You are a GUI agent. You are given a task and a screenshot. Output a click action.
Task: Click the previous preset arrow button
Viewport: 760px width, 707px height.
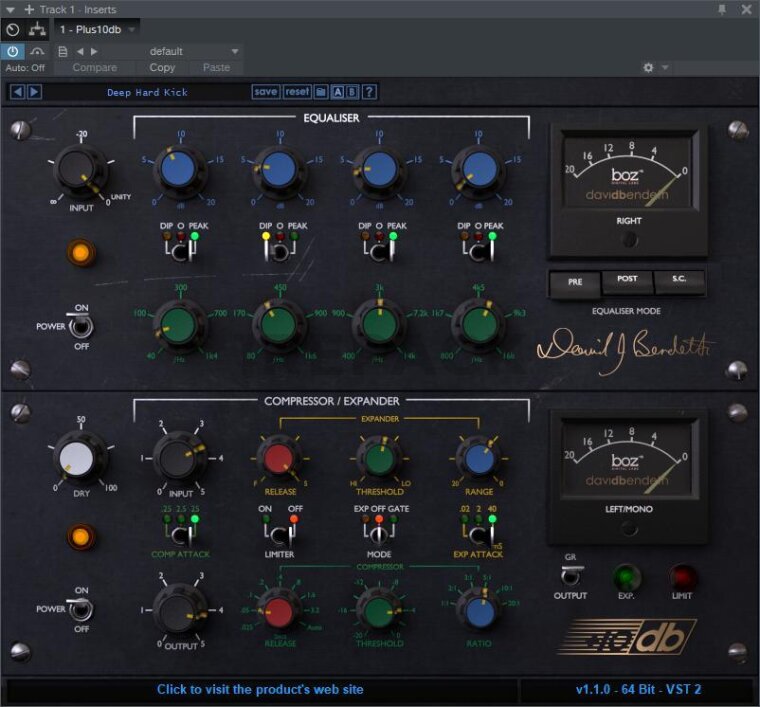(17, 92)
